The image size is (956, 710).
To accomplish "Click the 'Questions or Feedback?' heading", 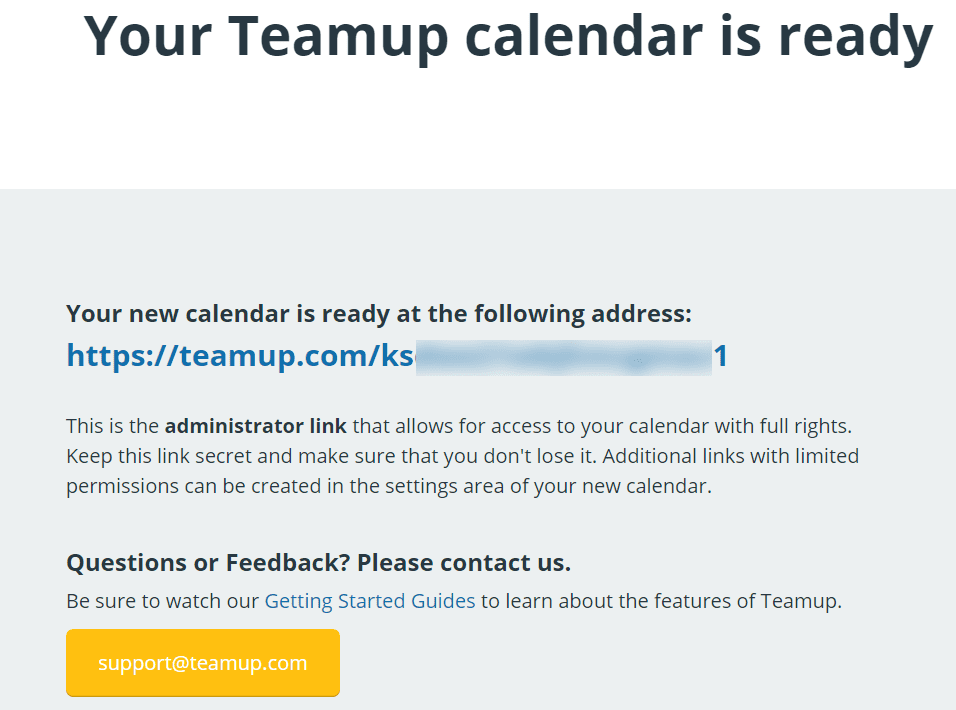I will coord(209,563).
